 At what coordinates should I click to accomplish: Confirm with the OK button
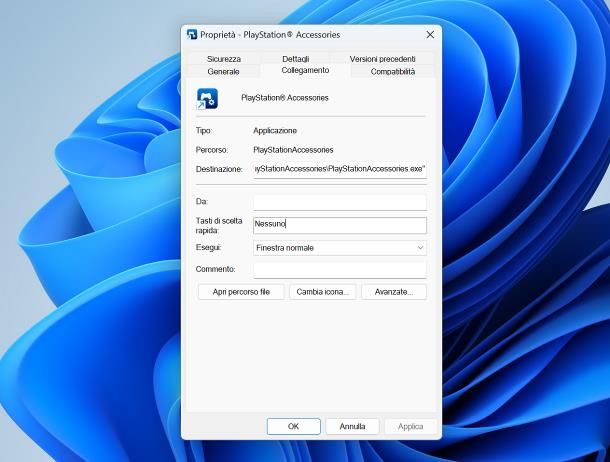pos(294,427)
